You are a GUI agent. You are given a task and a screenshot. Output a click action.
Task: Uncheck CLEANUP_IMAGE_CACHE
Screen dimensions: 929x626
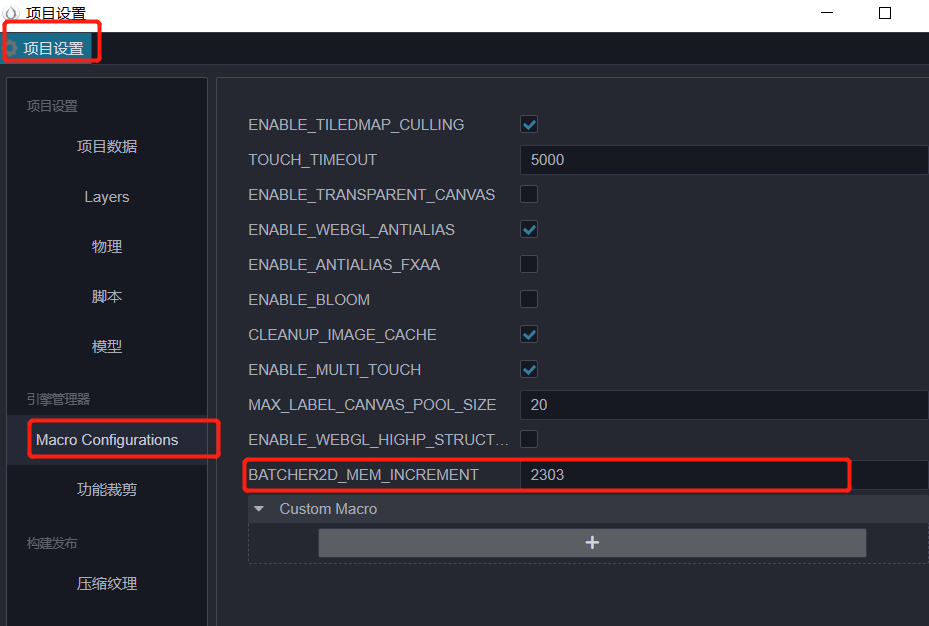(529, 334)
